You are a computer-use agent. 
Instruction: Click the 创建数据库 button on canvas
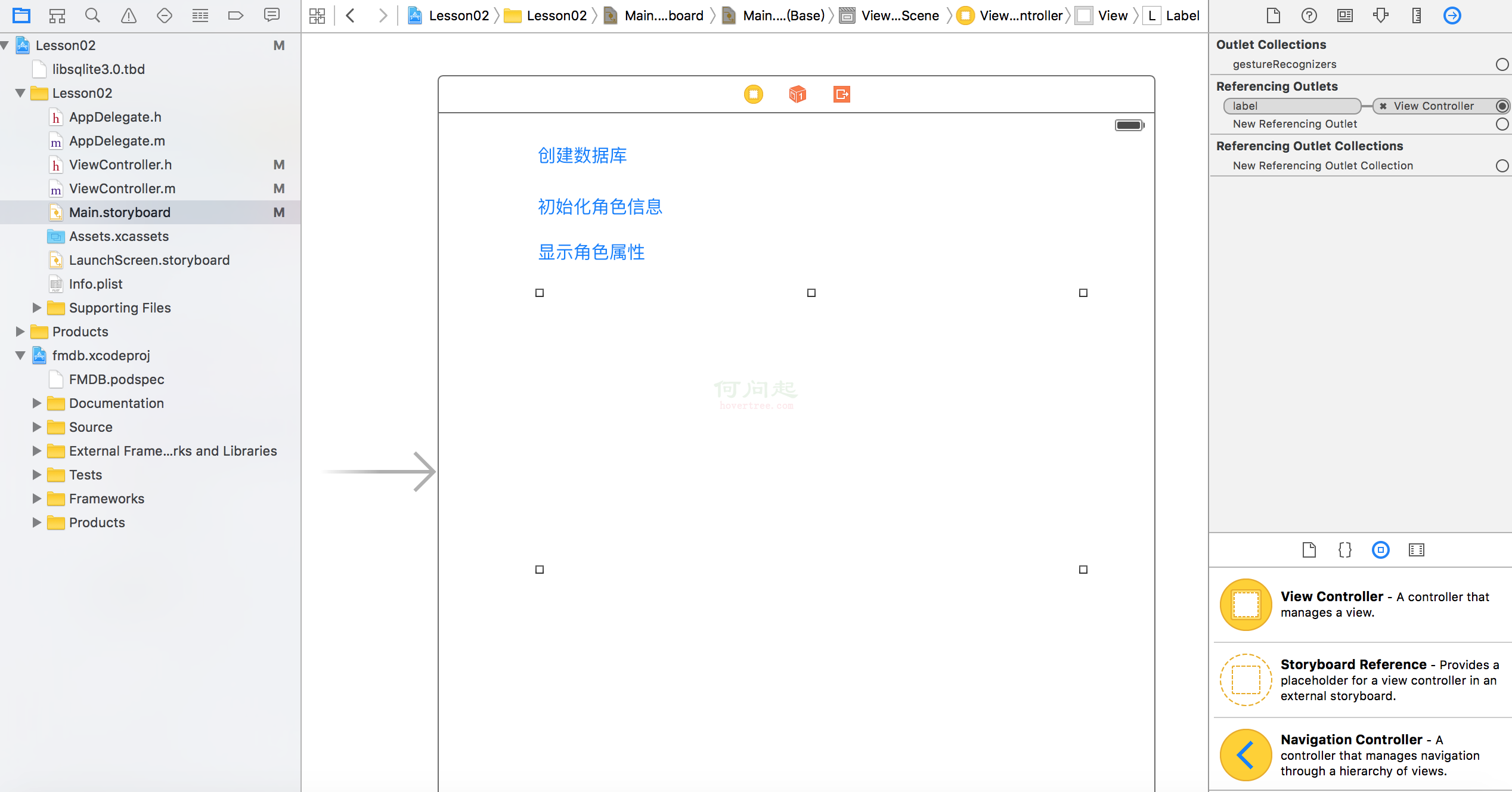(x=582, y=156)
